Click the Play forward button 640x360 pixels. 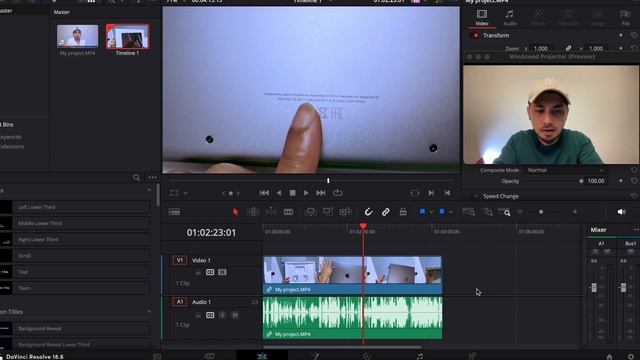pyautogui.click(x=306, y=193)
